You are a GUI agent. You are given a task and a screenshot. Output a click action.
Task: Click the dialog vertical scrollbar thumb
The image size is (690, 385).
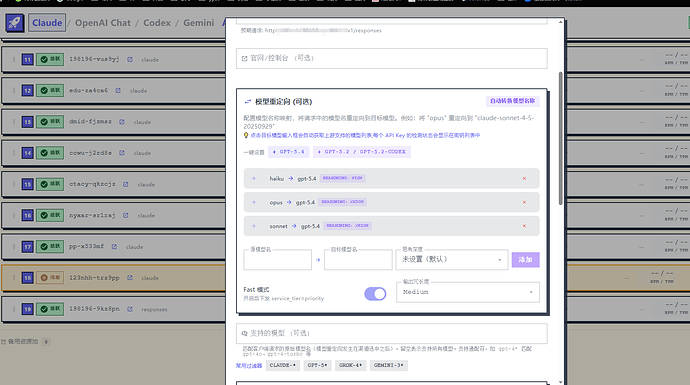point(561,138)
